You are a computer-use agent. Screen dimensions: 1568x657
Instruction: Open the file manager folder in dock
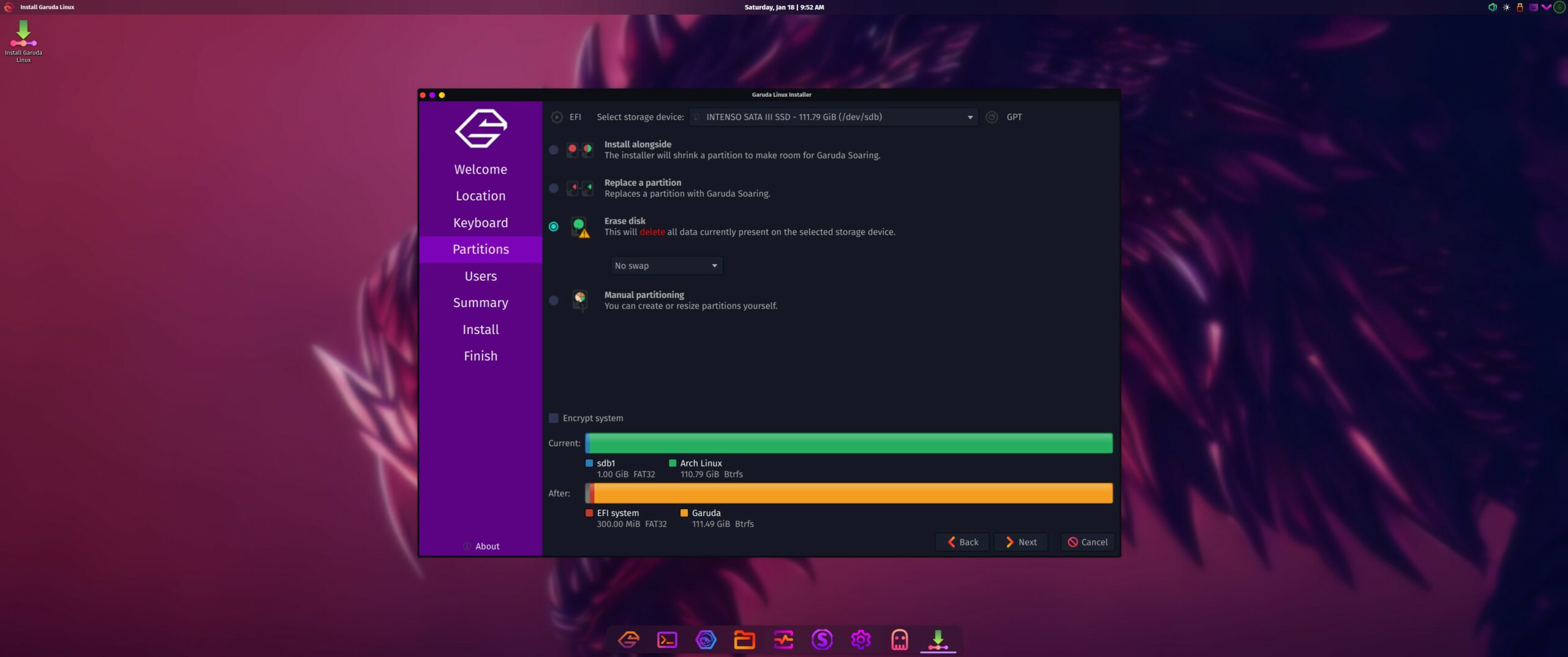[744, 640]
